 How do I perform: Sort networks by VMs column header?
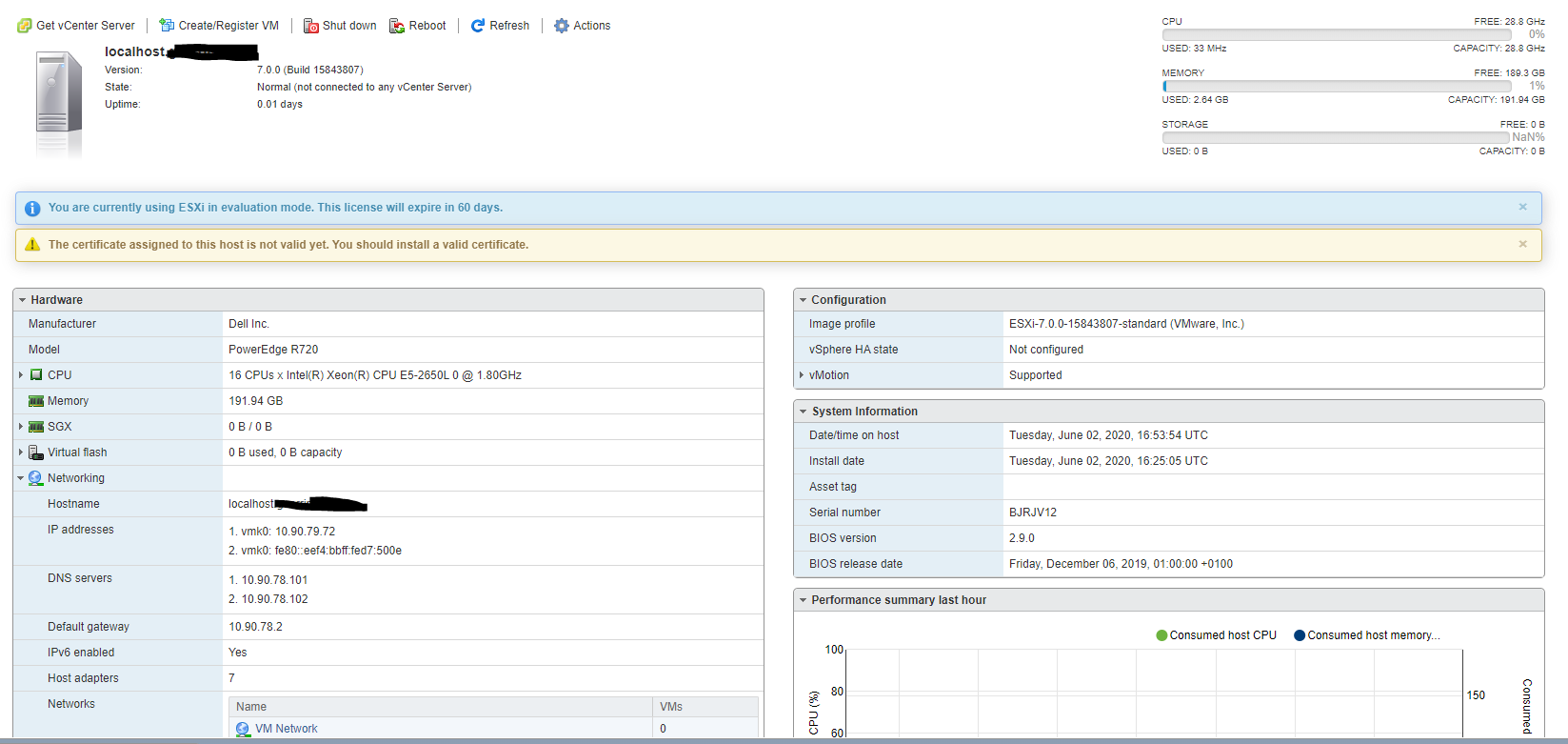pyautogui.click(x=705, y=707)
